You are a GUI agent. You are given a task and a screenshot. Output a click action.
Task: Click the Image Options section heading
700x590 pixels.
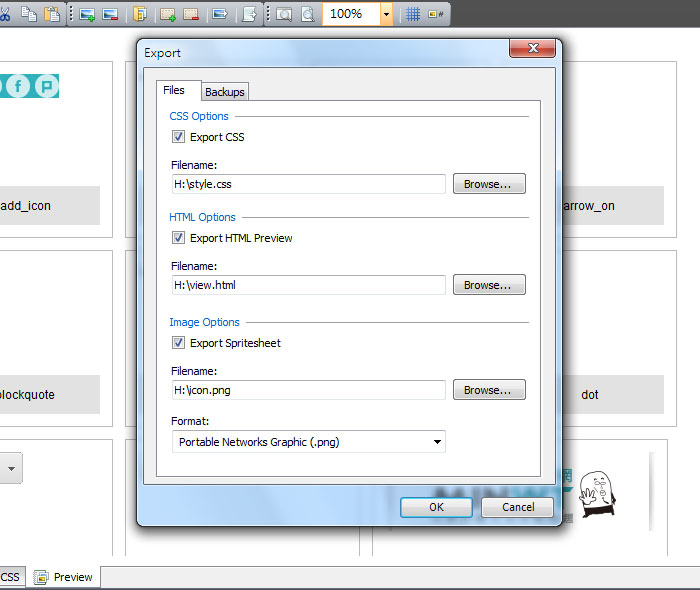[x=204, y=322]
